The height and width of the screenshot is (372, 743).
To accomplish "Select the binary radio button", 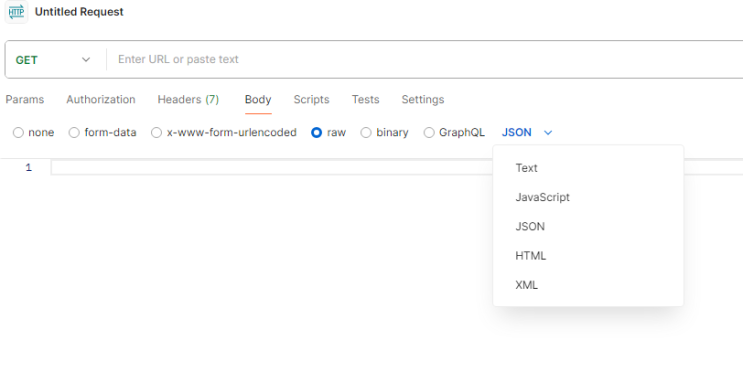I will 366,133.
